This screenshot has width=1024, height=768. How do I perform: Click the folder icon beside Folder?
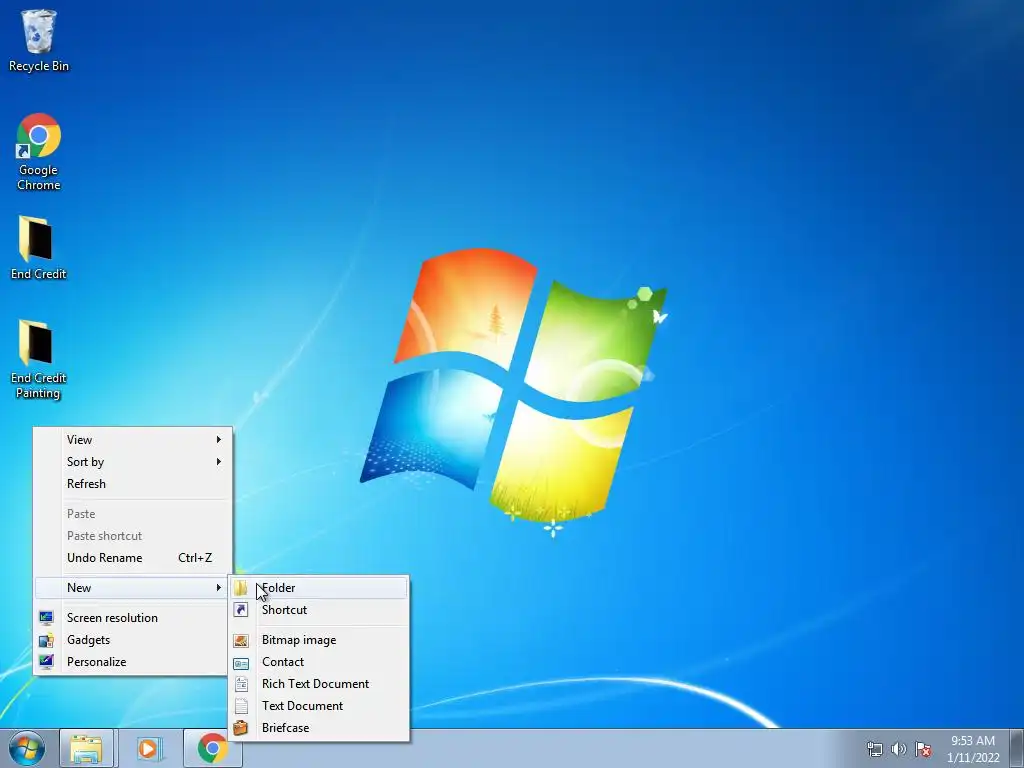coord(241,588)
